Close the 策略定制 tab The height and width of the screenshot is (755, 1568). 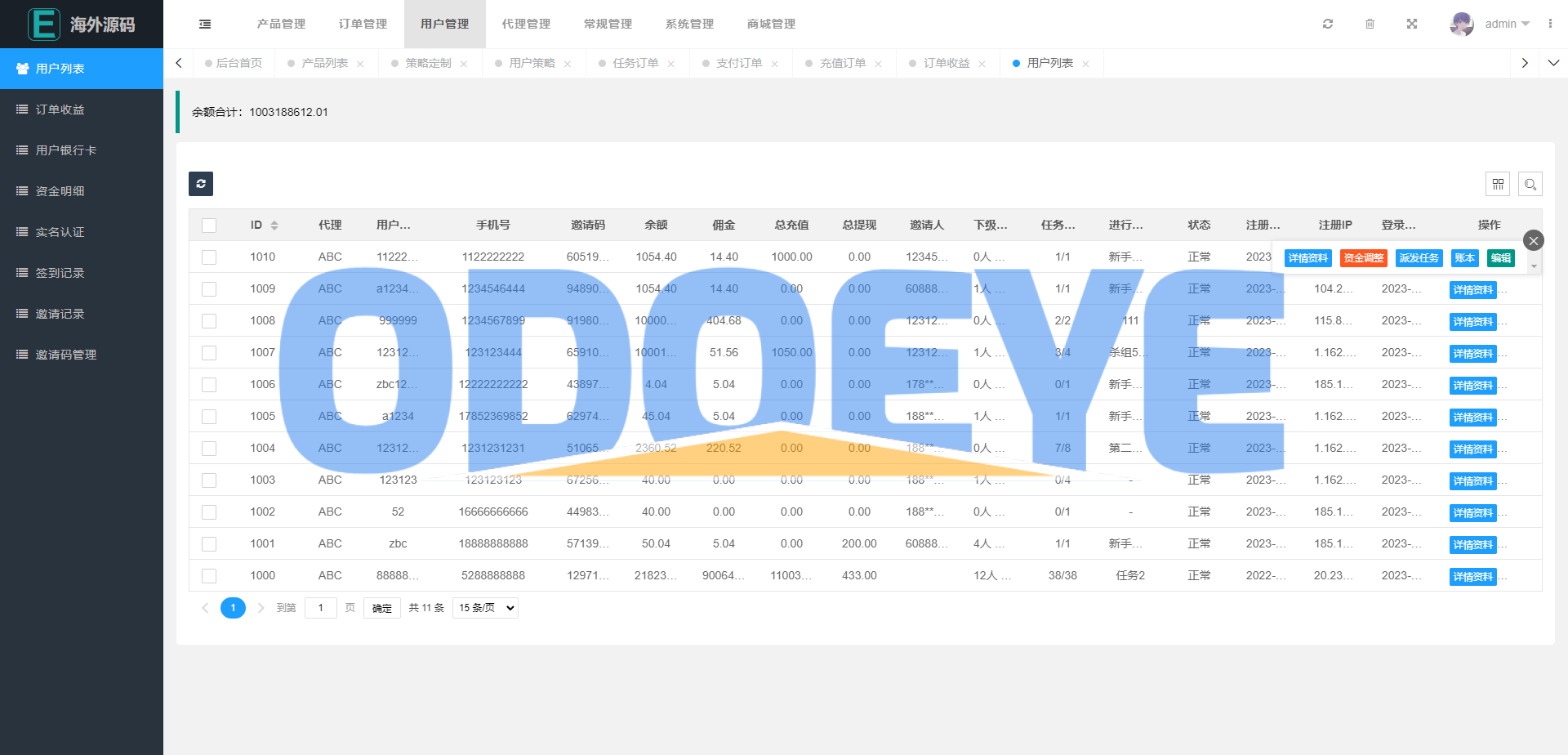(464, 64)
